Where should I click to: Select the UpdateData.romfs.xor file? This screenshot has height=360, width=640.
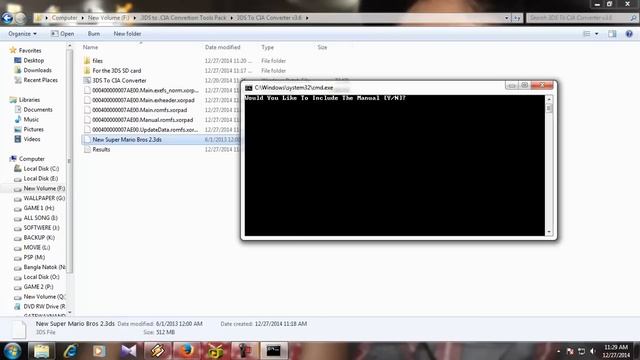tap(145, 130)
